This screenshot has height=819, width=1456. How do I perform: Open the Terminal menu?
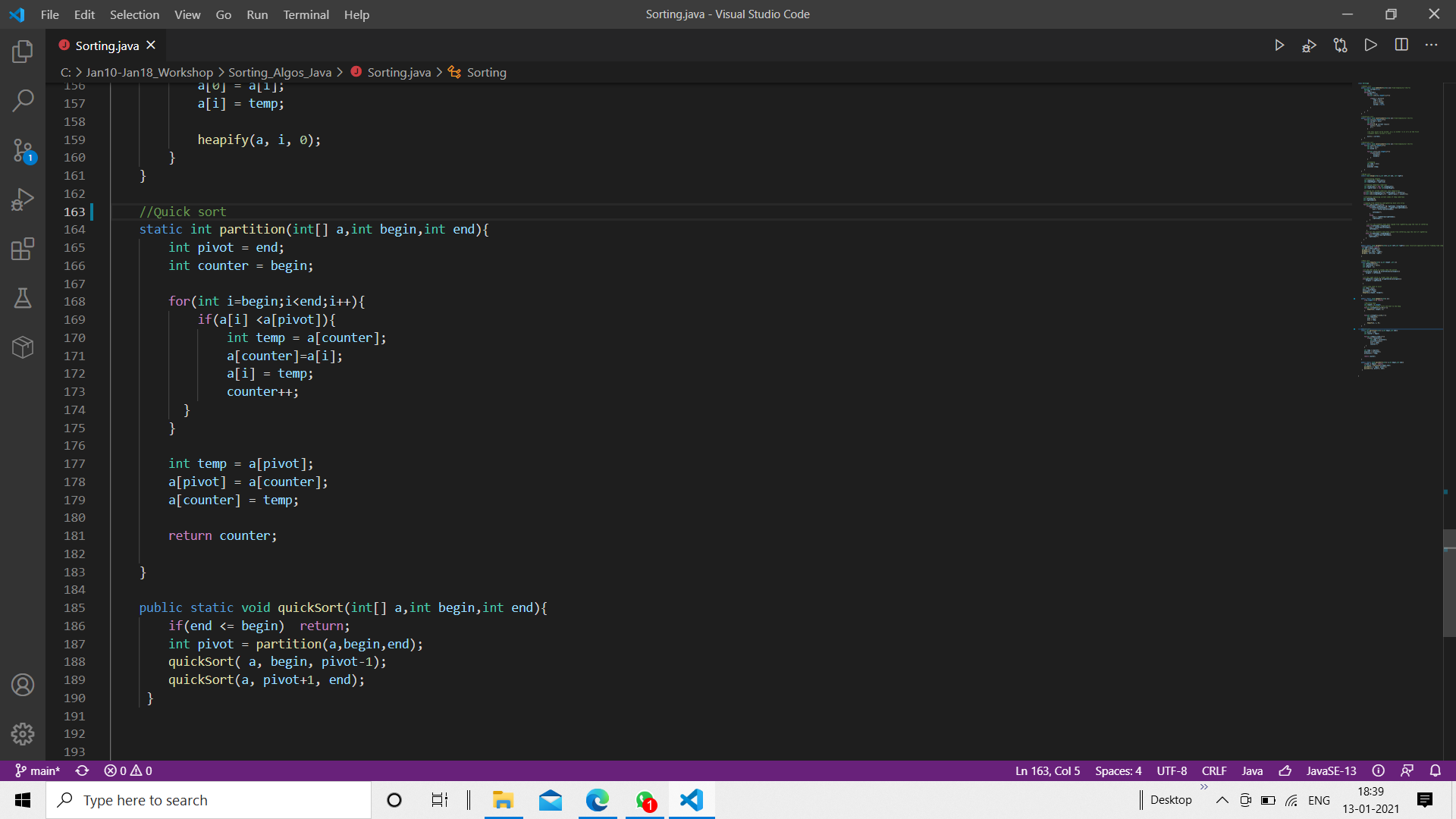click(306, 14)
